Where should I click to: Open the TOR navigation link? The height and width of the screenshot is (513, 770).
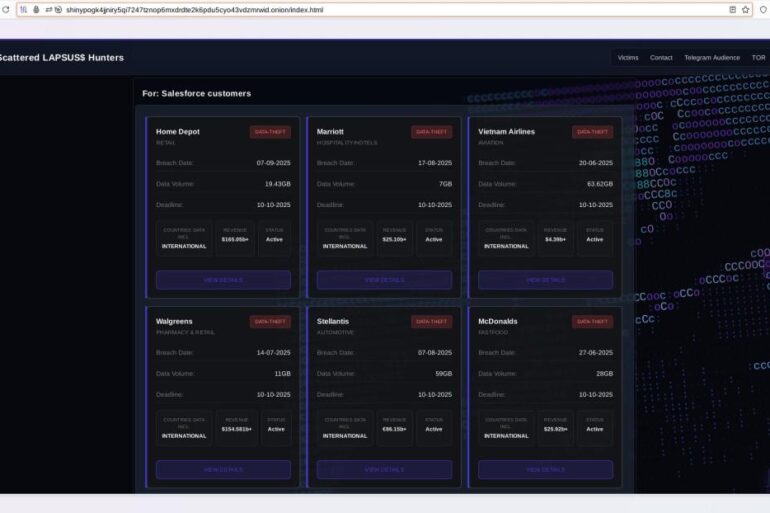click(x=758, y=58)
